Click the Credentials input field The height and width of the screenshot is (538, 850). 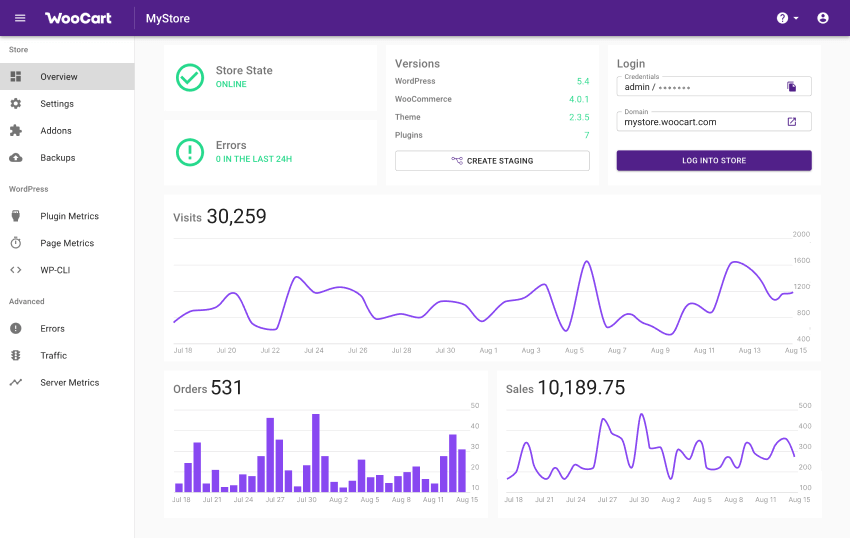click(x=714, y=87)
